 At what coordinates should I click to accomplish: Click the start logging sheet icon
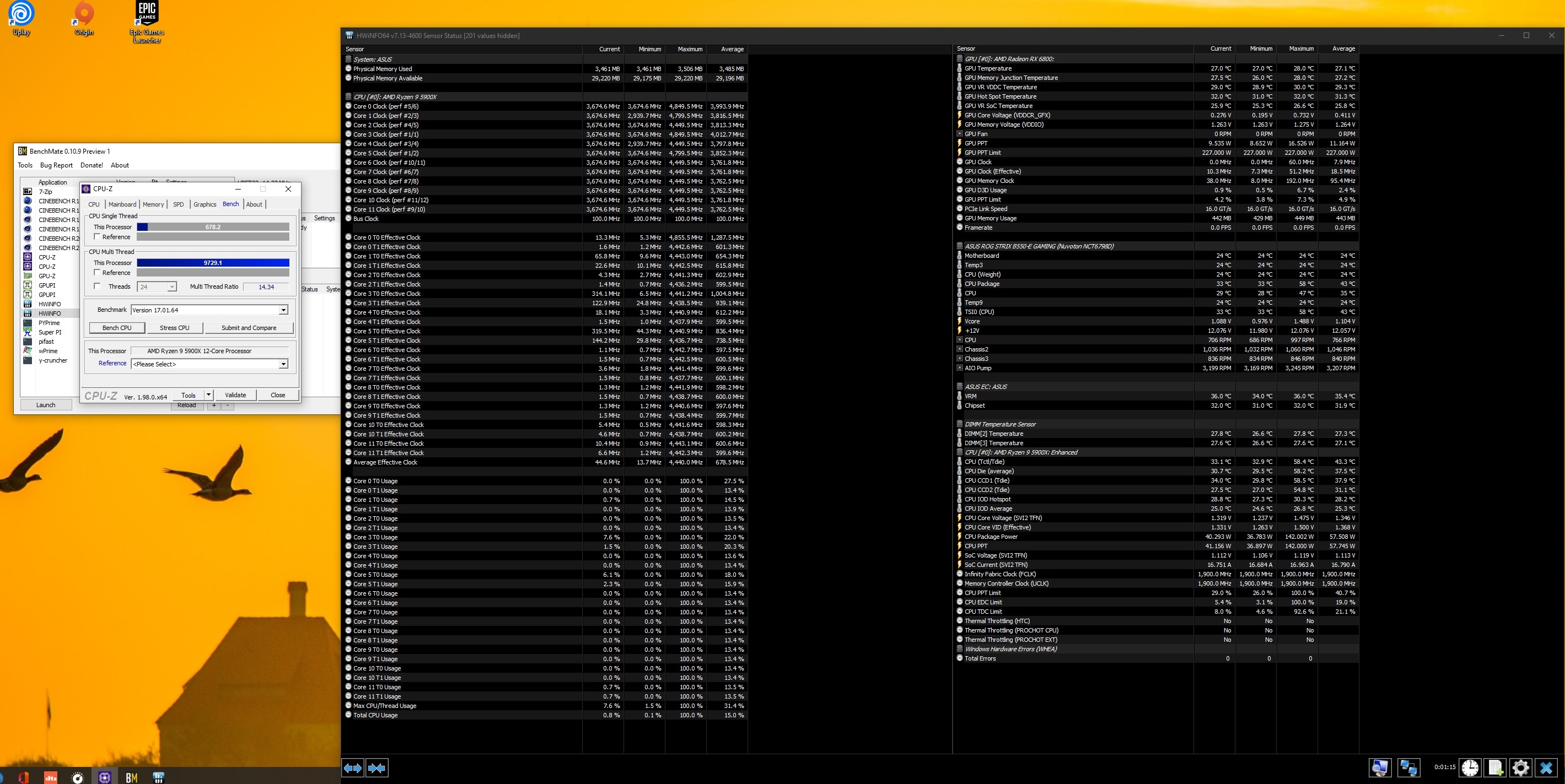(1495, 767)
